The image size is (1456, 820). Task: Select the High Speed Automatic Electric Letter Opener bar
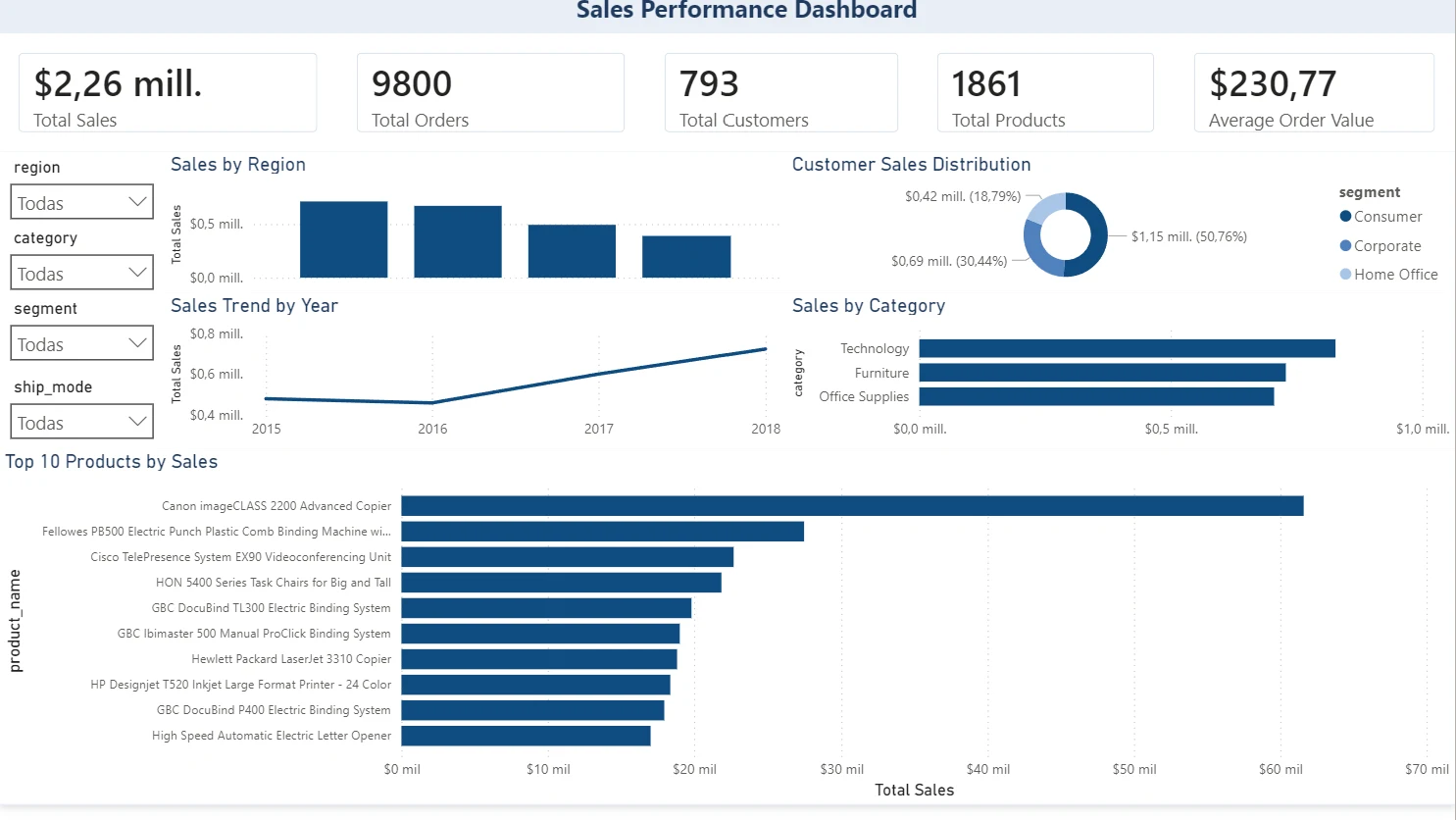[x=527, y=736]
